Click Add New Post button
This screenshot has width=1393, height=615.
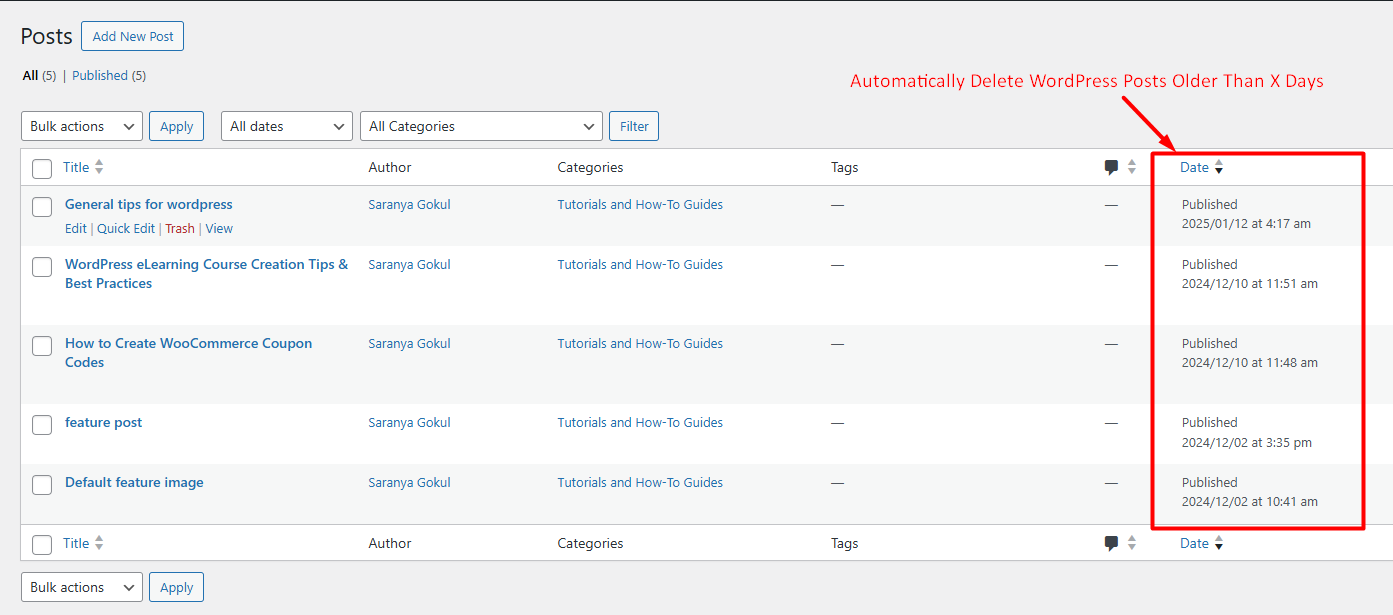pyautogui.click(x=133, y=36)
